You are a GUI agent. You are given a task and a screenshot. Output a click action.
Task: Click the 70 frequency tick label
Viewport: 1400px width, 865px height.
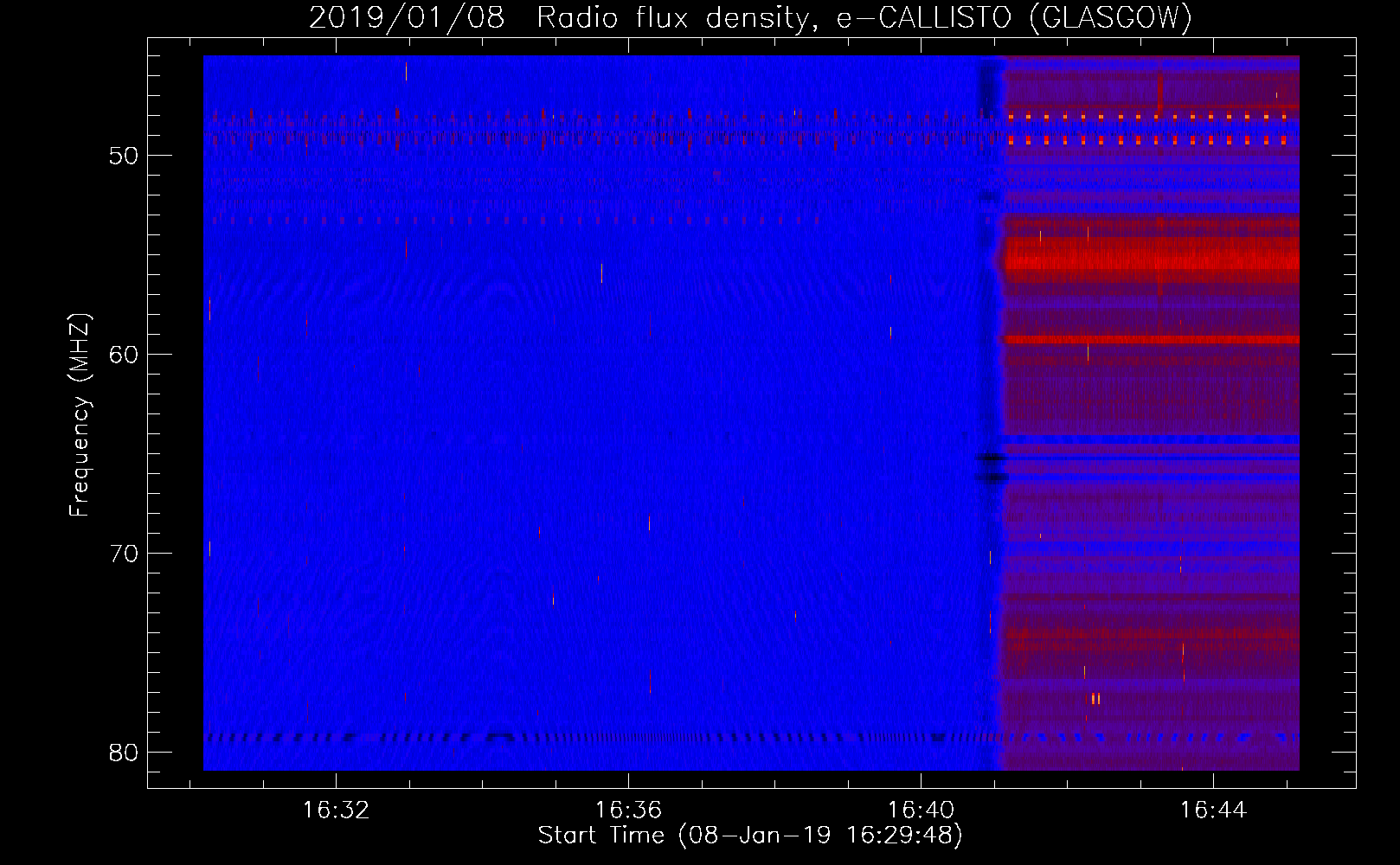pyautogui.click(x=124, y=554)
